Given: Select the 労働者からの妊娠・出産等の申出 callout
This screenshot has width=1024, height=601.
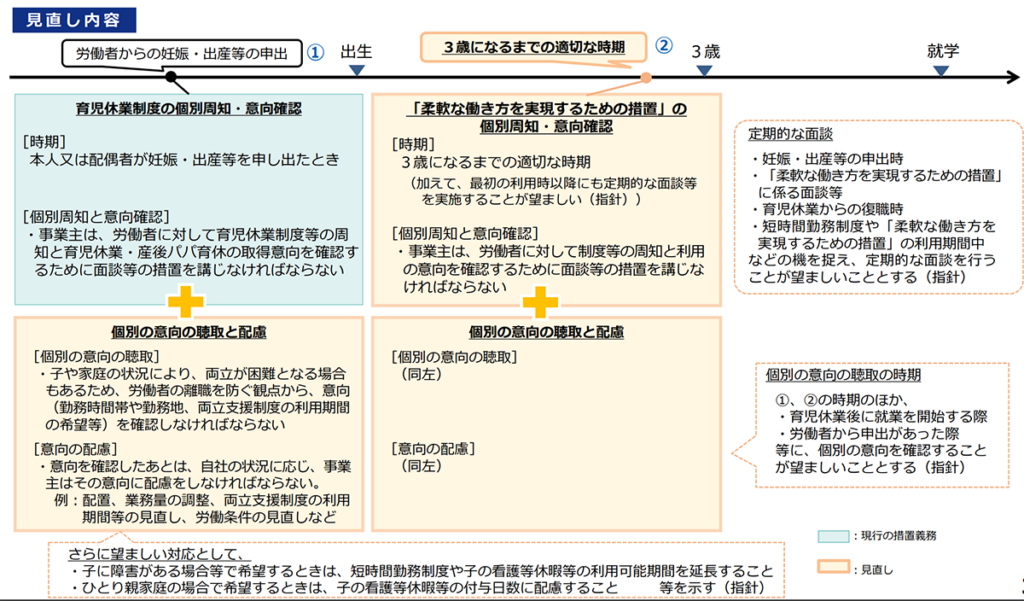Looking at the screenshot, I should [183, 53].
